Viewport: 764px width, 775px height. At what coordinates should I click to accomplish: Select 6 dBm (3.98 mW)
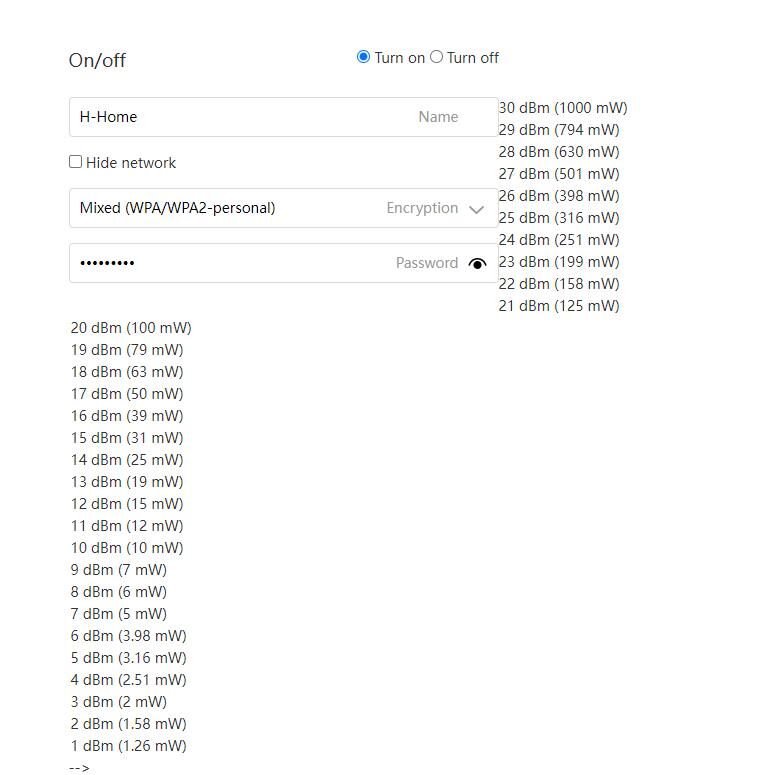point(128,636)
